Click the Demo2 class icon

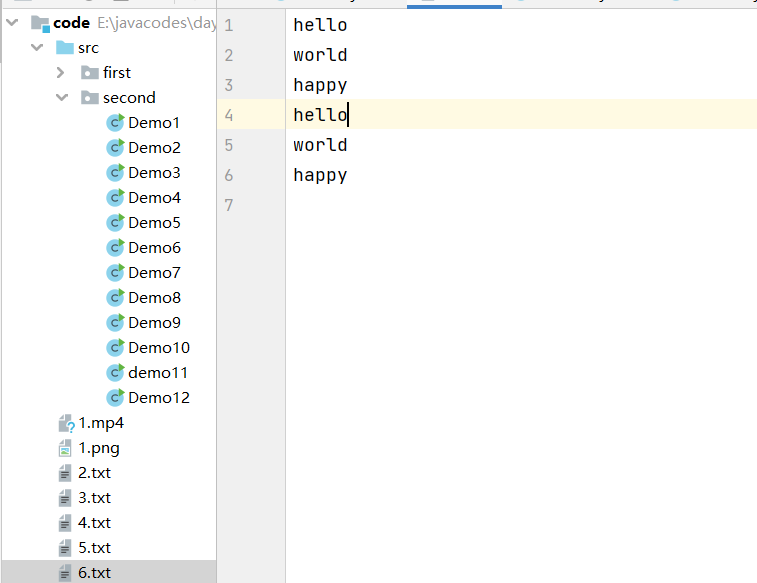coord(115,148)
